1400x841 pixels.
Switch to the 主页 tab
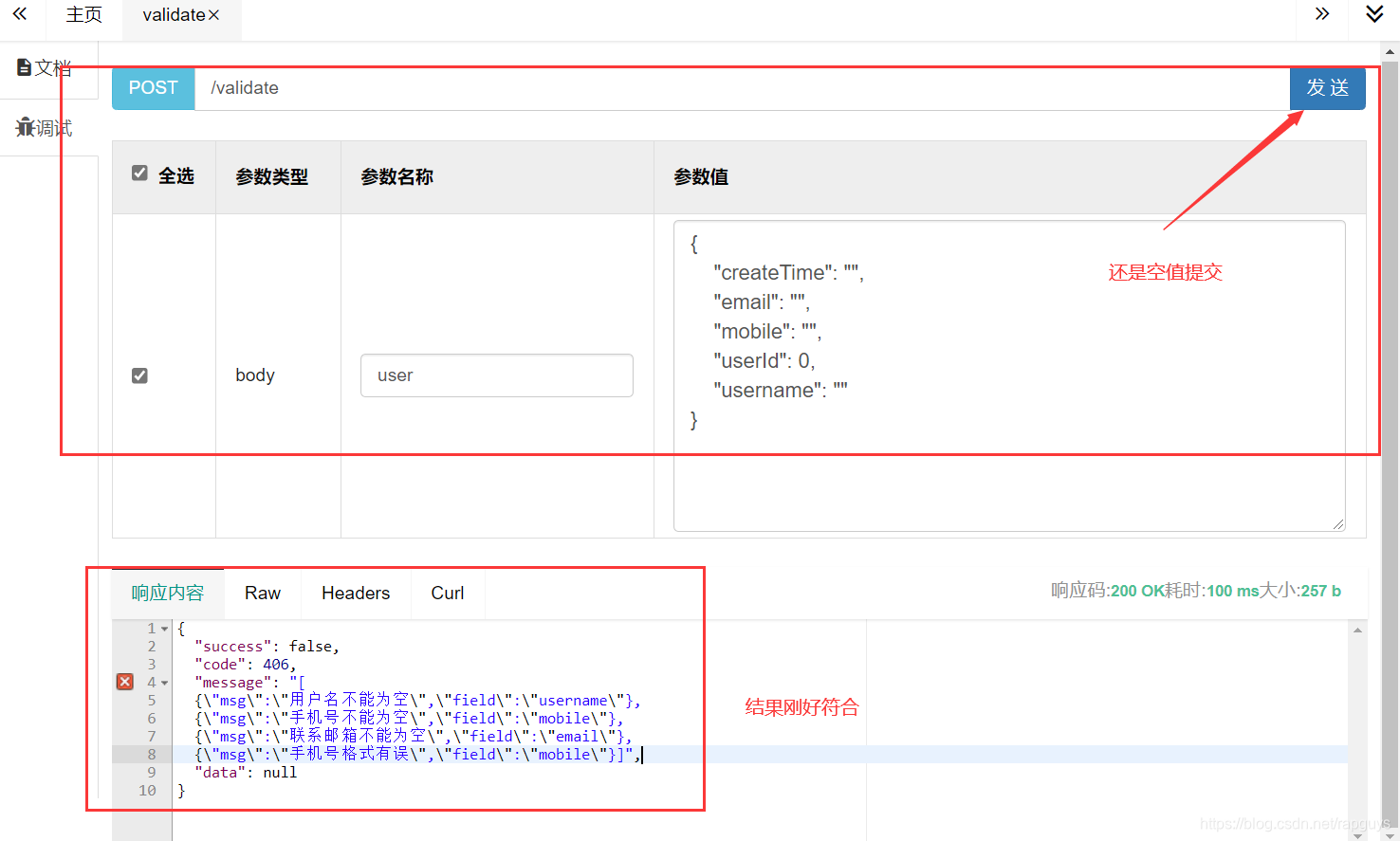pos(83,15)
